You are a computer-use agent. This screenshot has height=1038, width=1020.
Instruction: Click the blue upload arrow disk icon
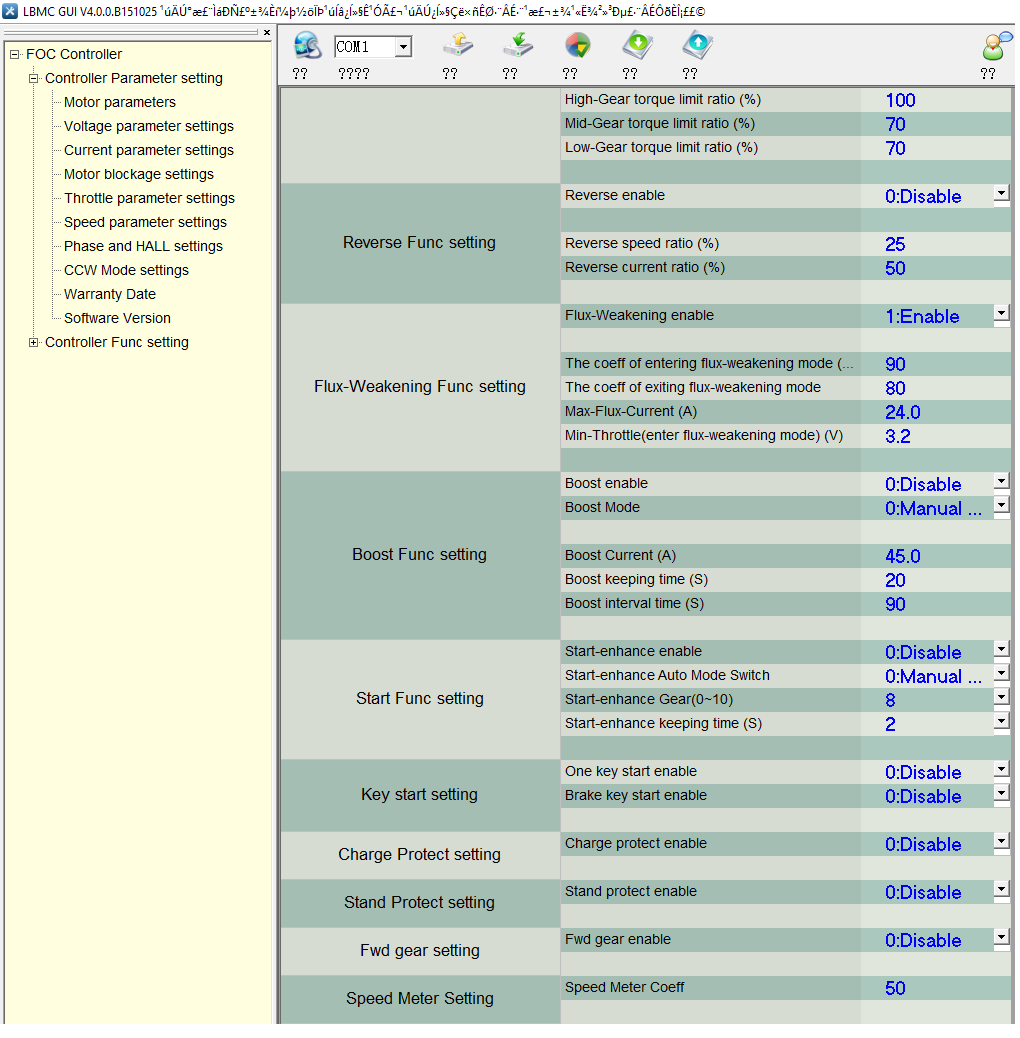coord(697,46)
